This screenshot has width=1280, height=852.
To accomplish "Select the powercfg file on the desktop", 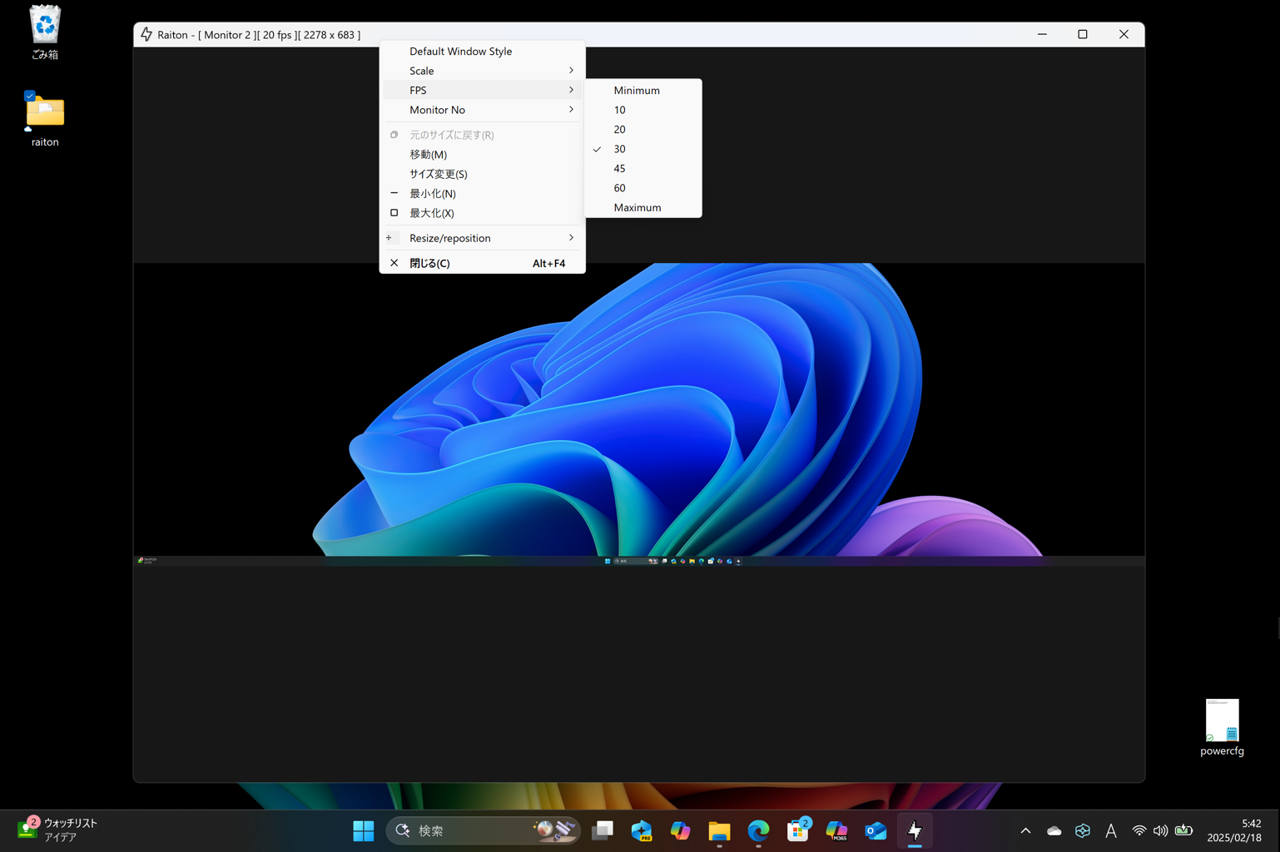I will point(1222,727).
